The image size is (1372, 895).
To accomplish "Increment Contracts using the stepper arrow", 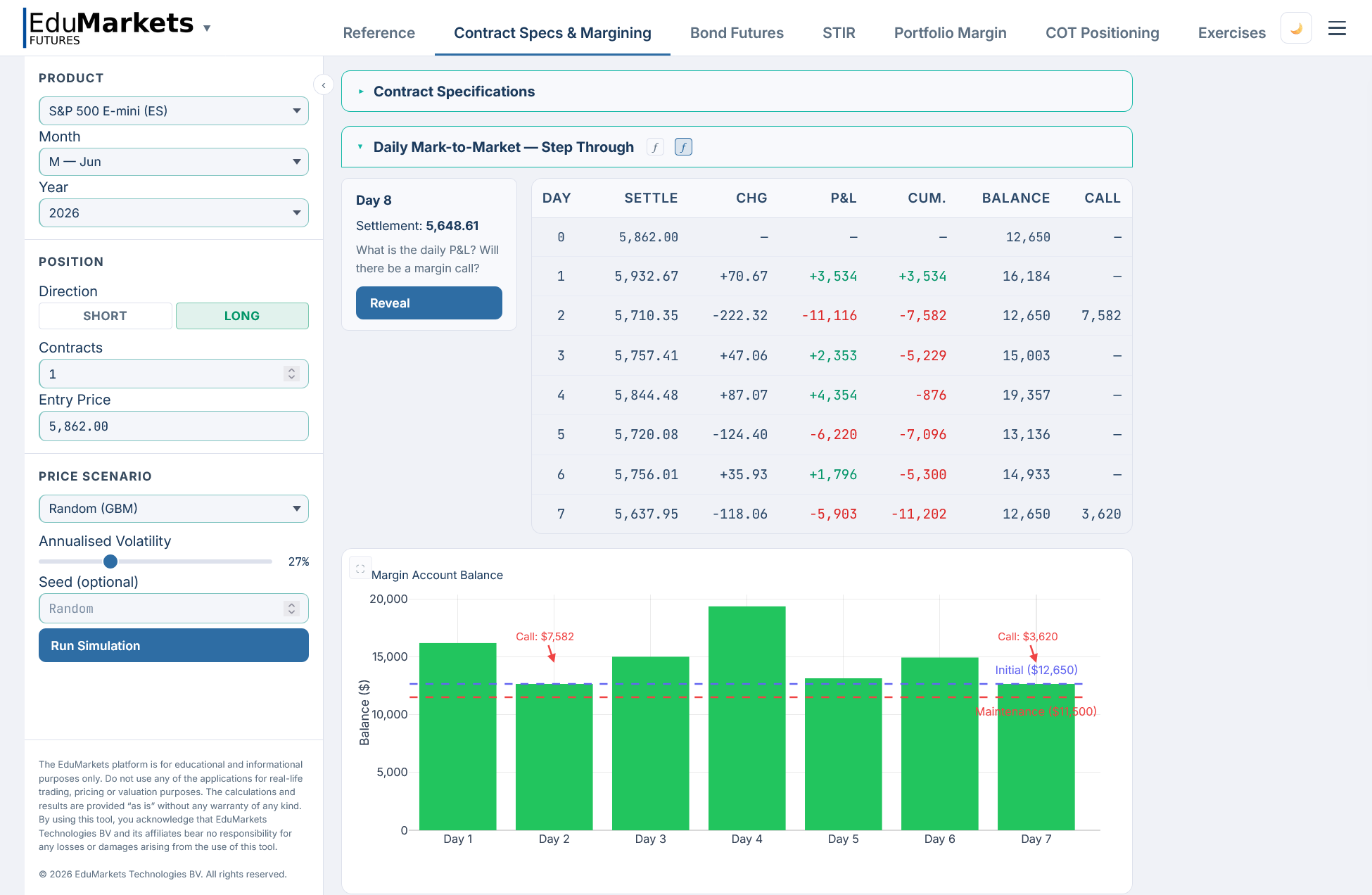I will point(291,370).
